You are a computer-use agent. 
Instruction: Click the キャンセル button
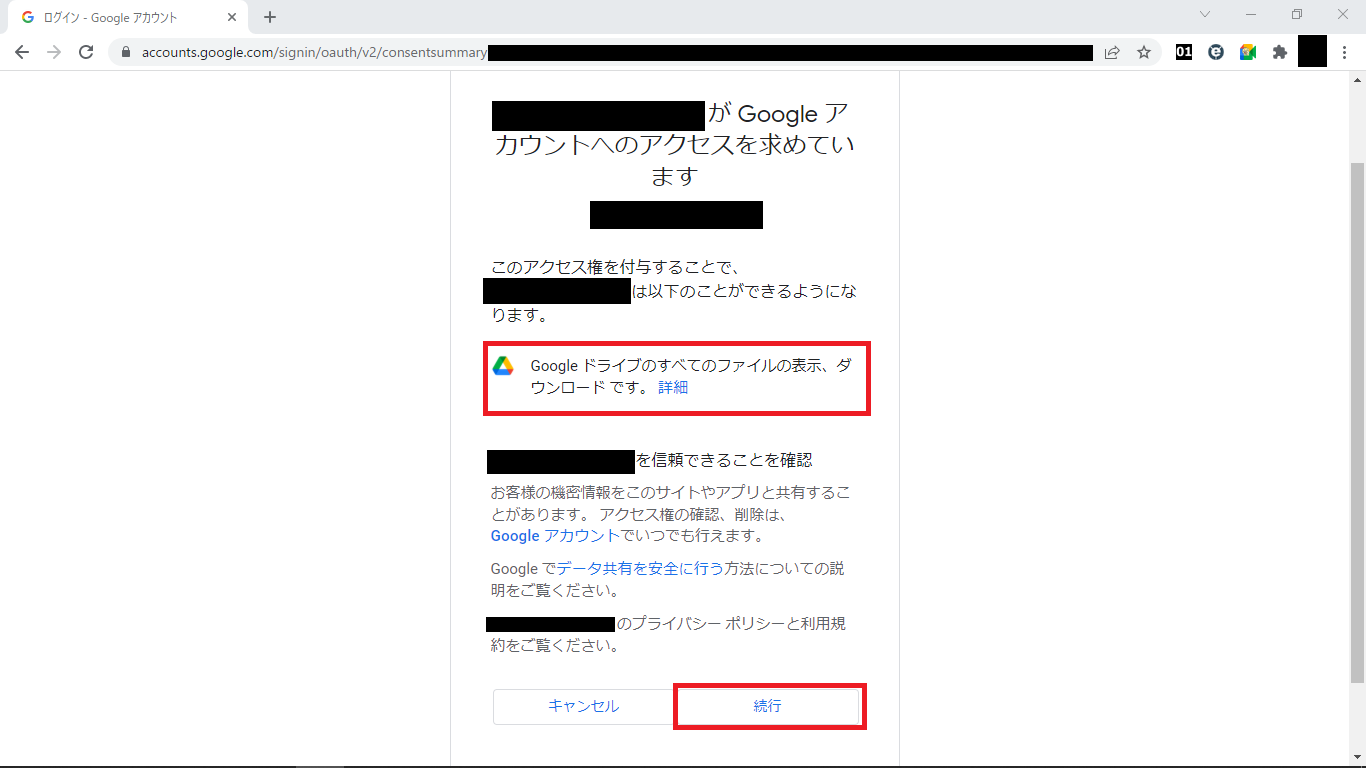coord(583,706)
